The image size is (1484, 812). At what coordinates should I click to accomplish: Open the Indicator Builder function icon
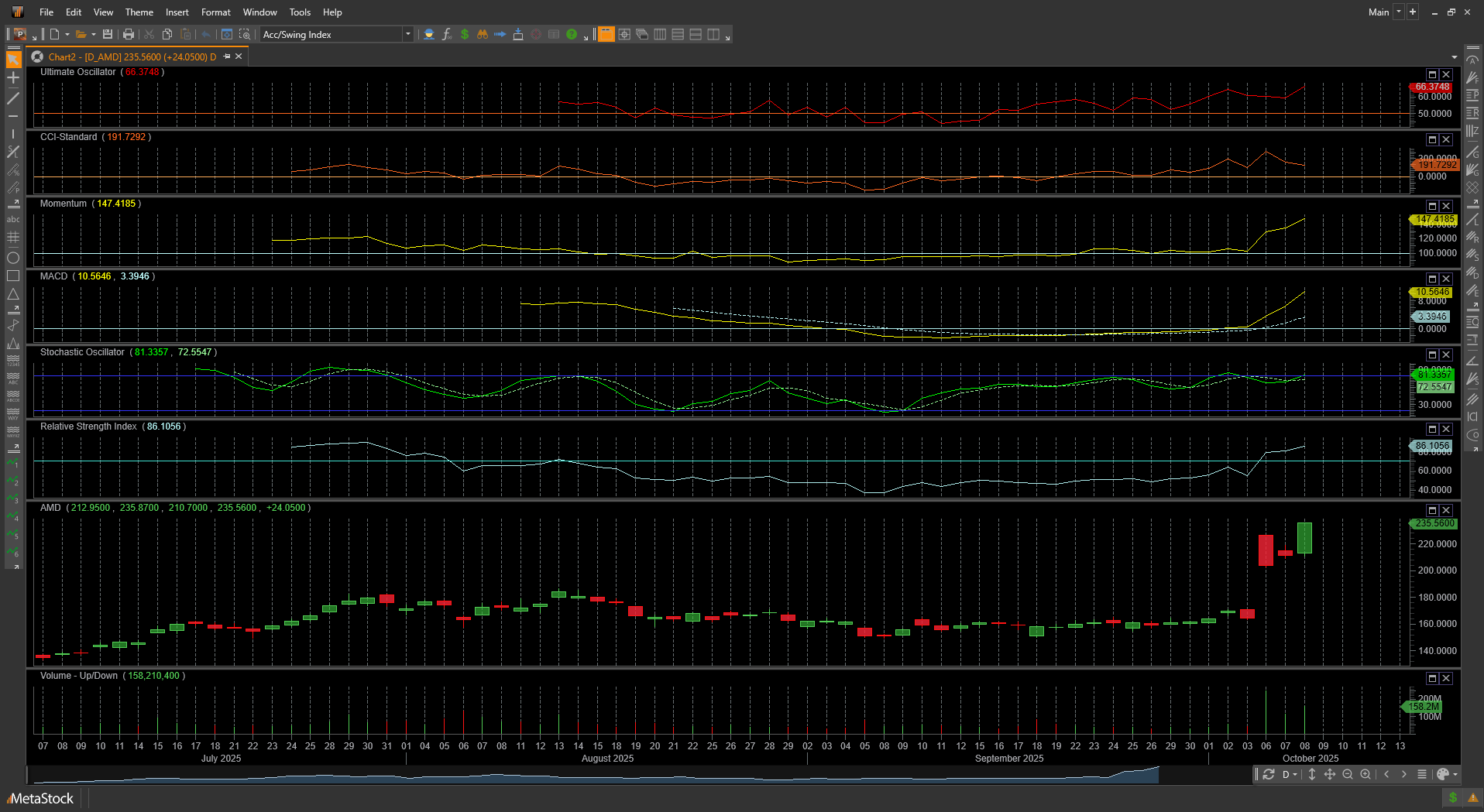(447, 35)
